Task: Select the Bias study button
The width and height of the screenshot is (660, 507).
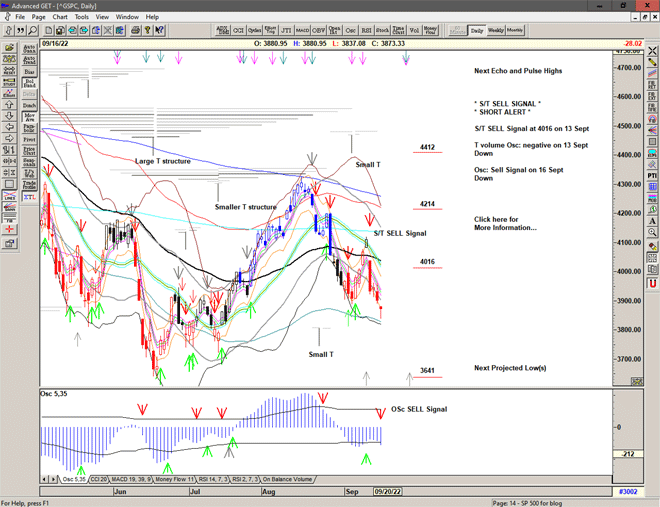Action: (x=29, y=72)
